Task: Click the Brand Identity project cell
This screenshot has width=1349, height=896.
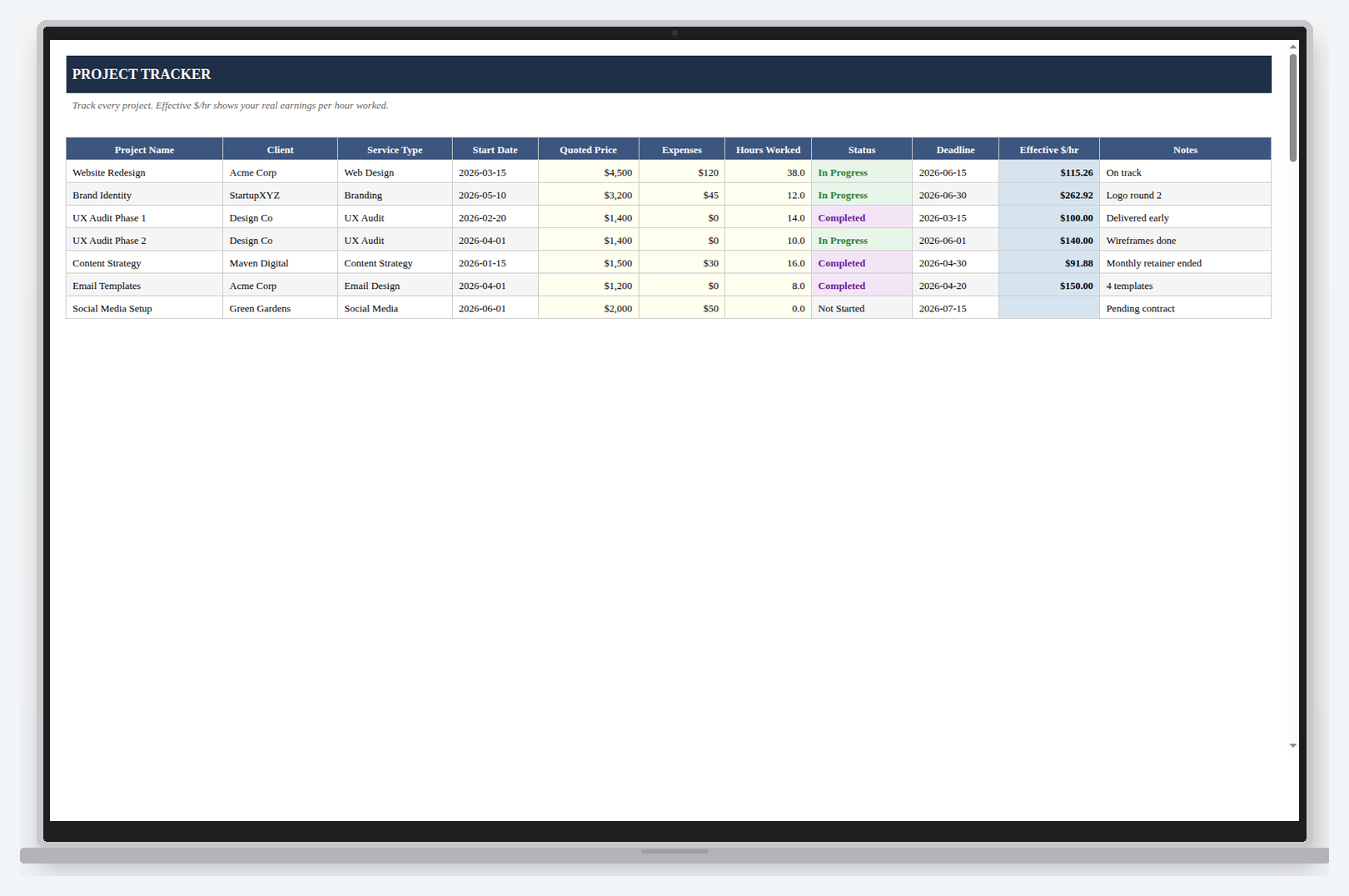Action: 144,195
